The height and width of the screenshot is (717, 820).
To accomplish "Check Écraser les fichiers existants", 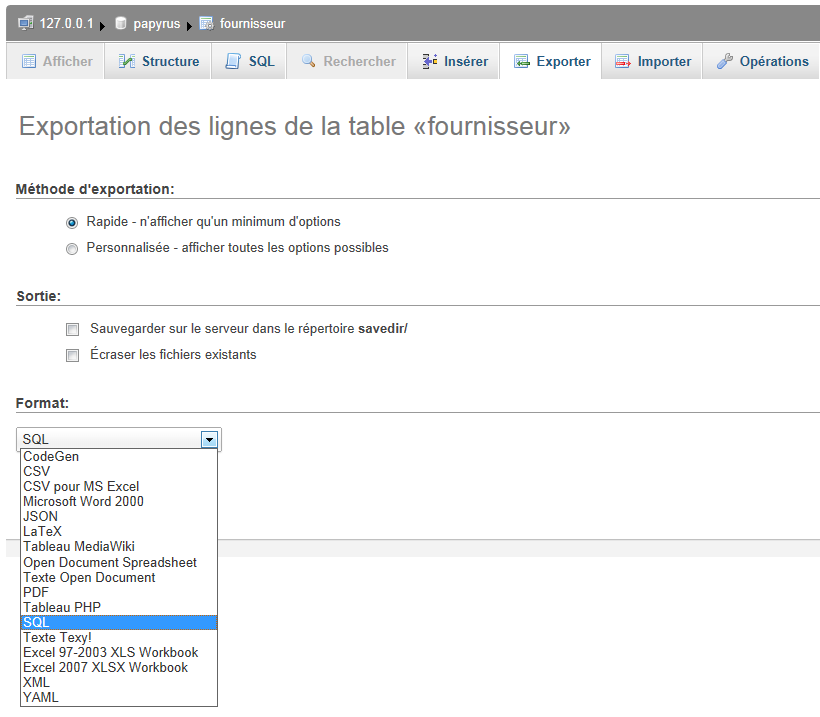I will tap(72, 355).
